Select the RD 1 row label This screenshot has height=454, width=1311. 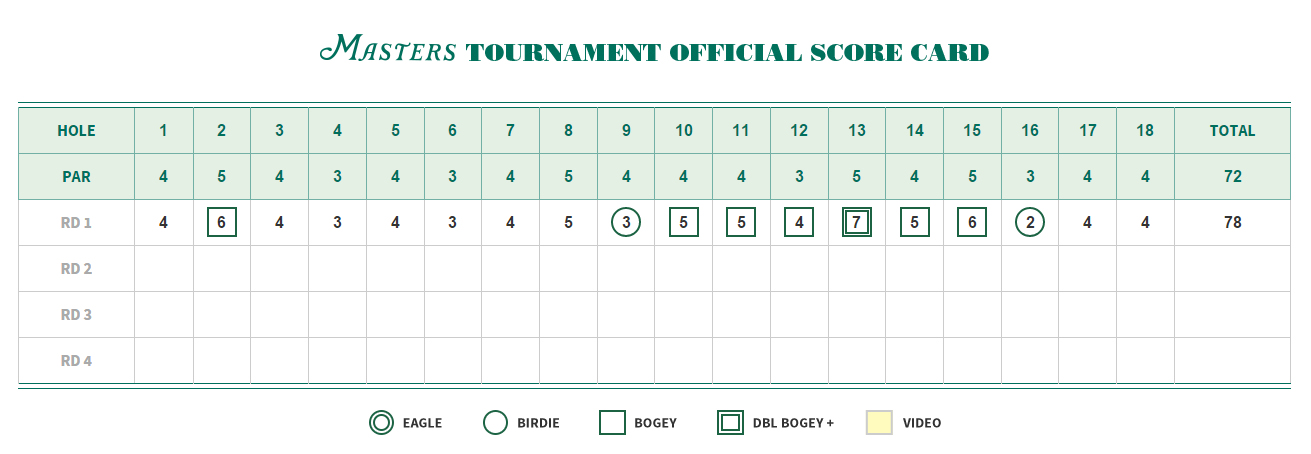tap(76, 223)
